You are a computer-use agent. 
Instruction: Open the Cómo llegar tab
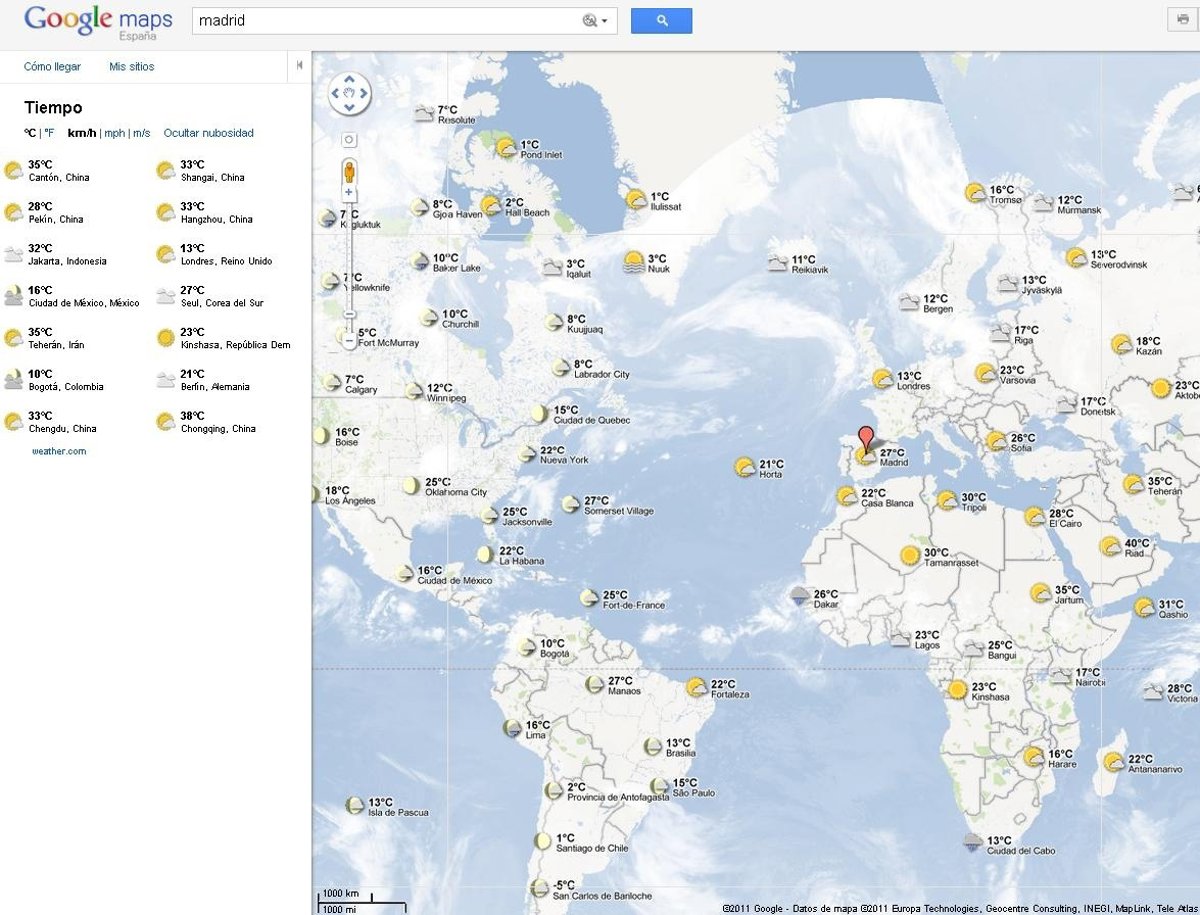(x=52, y=67)
